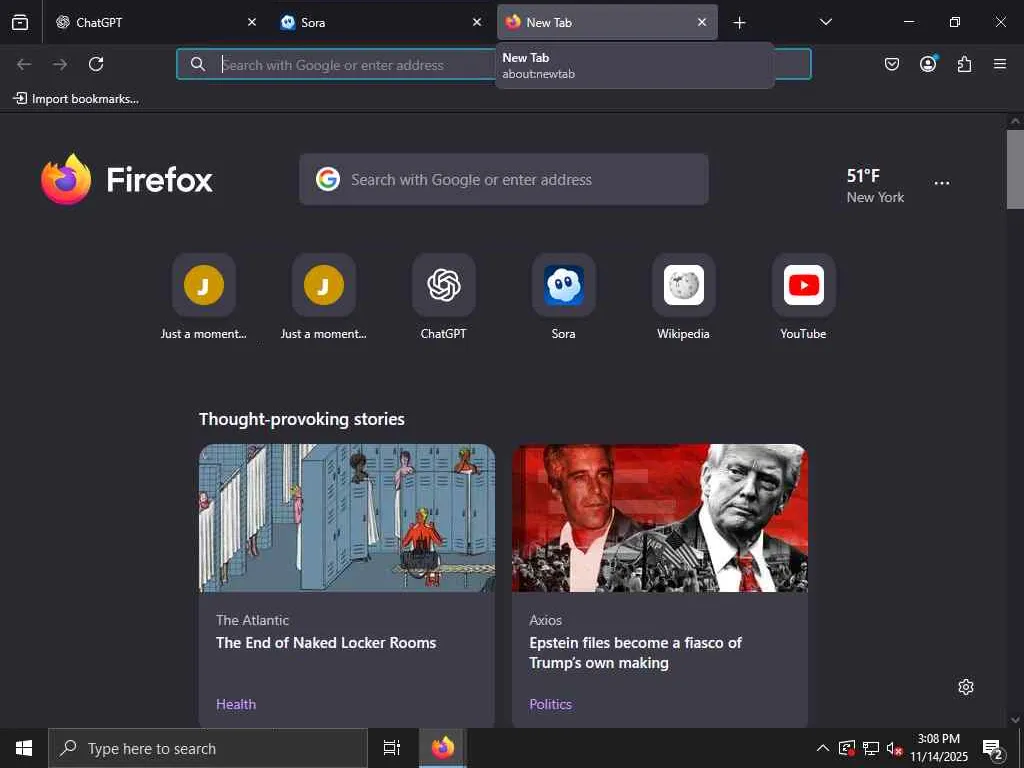Open the Epstein files story image
The image size is (1024, 768).
pyautogui.click(x=660, y=518)
